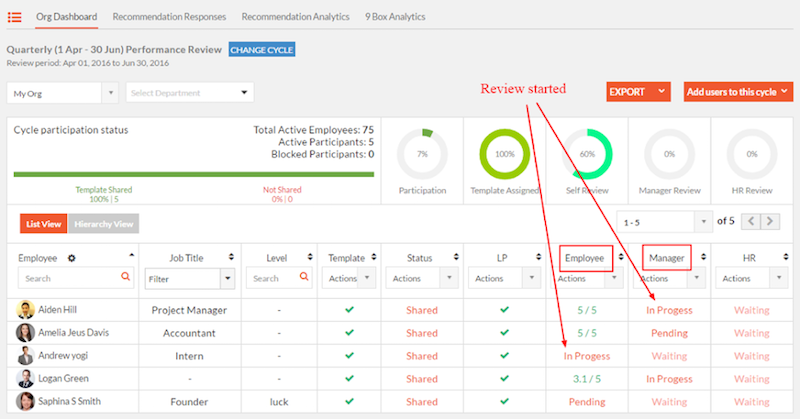Go to next page arrow

pos(770,221)
